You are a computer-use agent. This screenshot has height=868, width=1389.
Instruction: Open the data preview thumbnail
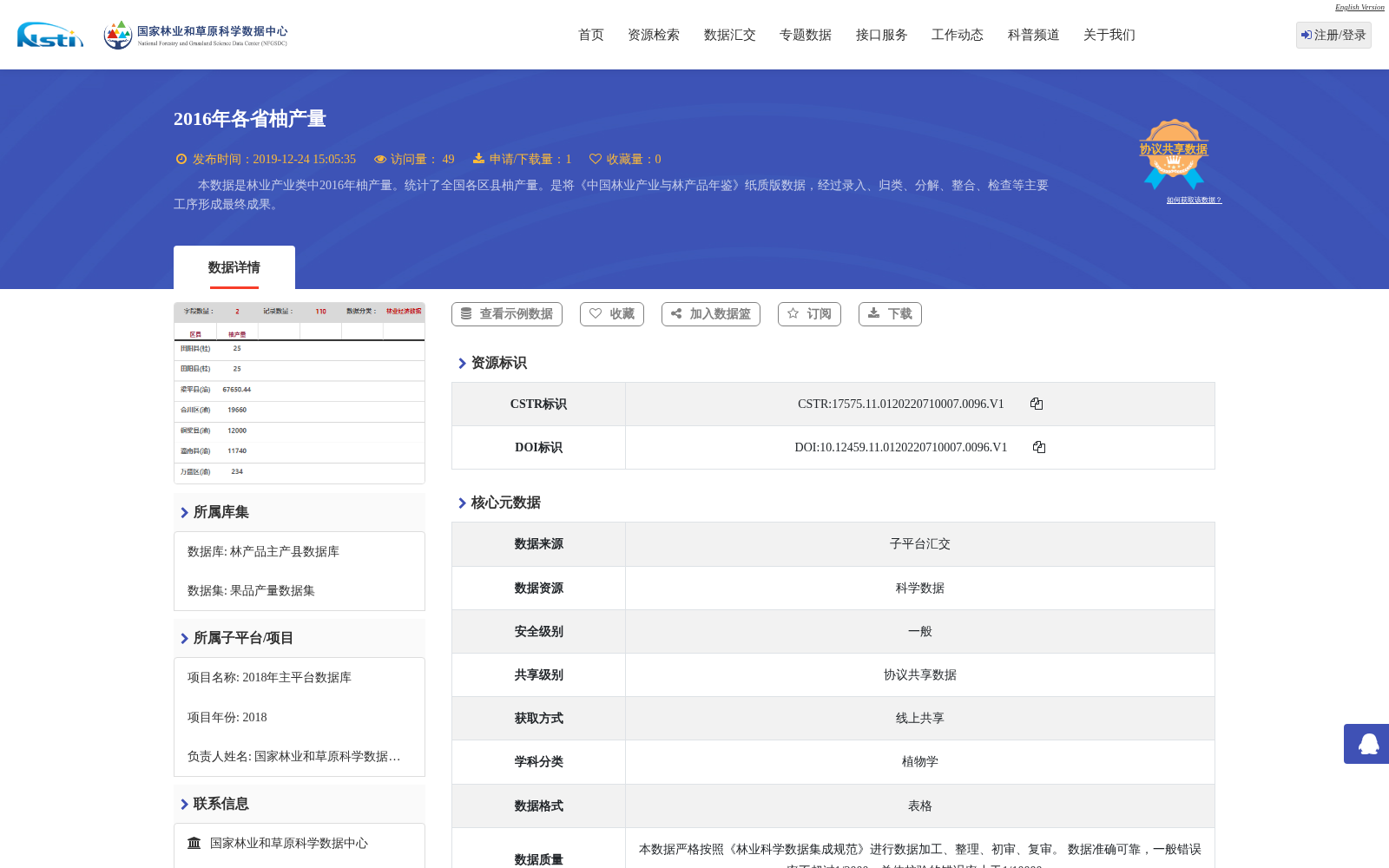pos(300,392)
